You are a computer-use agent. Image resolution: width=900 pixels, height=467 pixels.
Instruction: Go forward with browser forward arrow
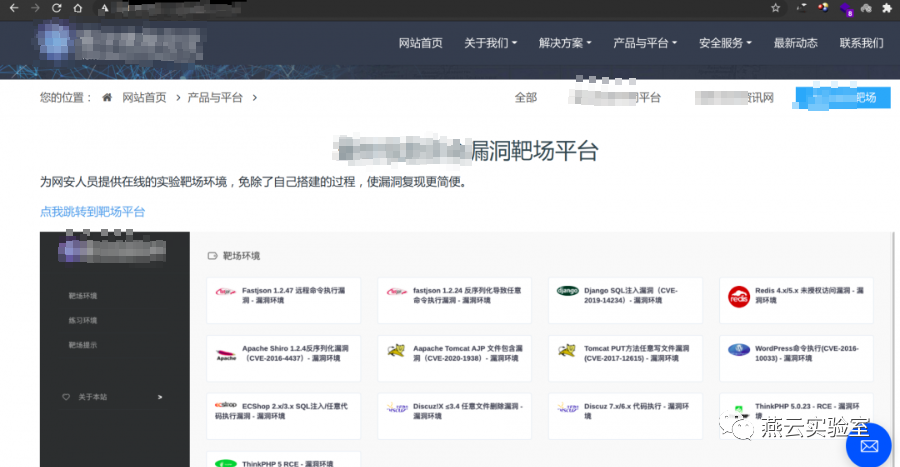click(x=35, y=8)
